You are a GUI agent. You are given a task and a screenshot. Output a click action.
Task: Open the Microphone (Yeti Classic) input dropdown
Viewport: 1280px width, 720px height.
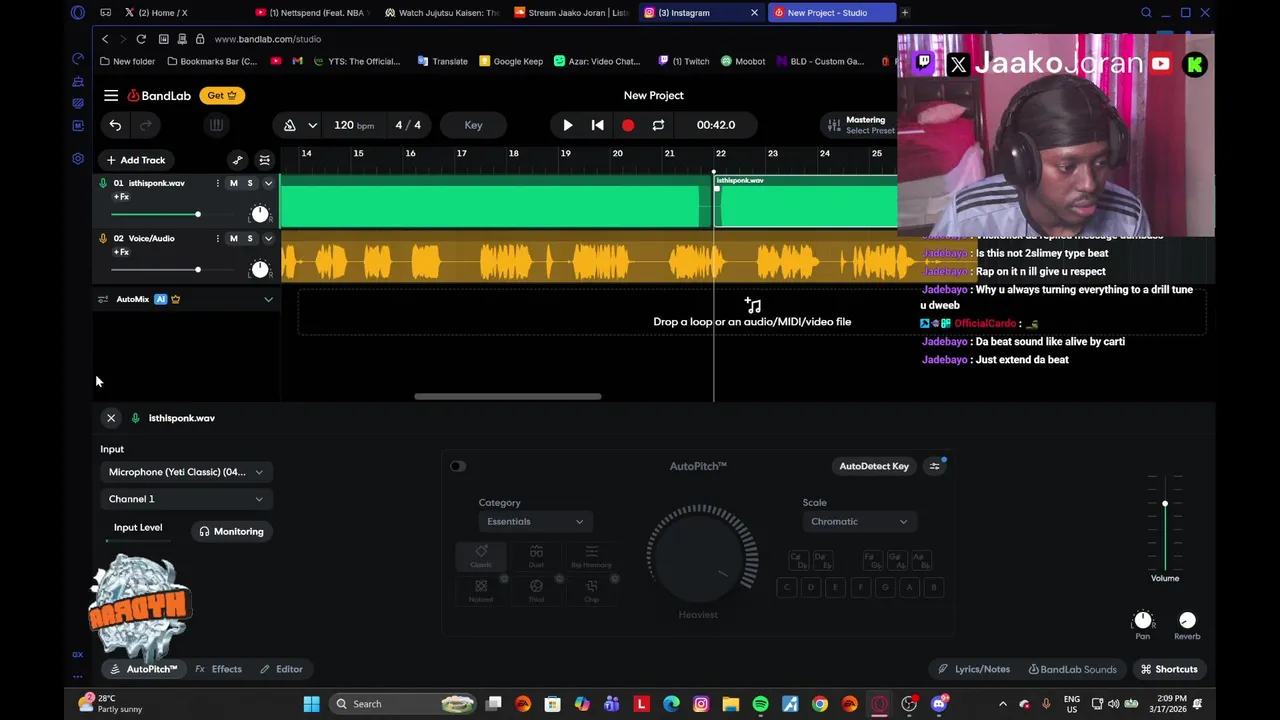point(186,472)
